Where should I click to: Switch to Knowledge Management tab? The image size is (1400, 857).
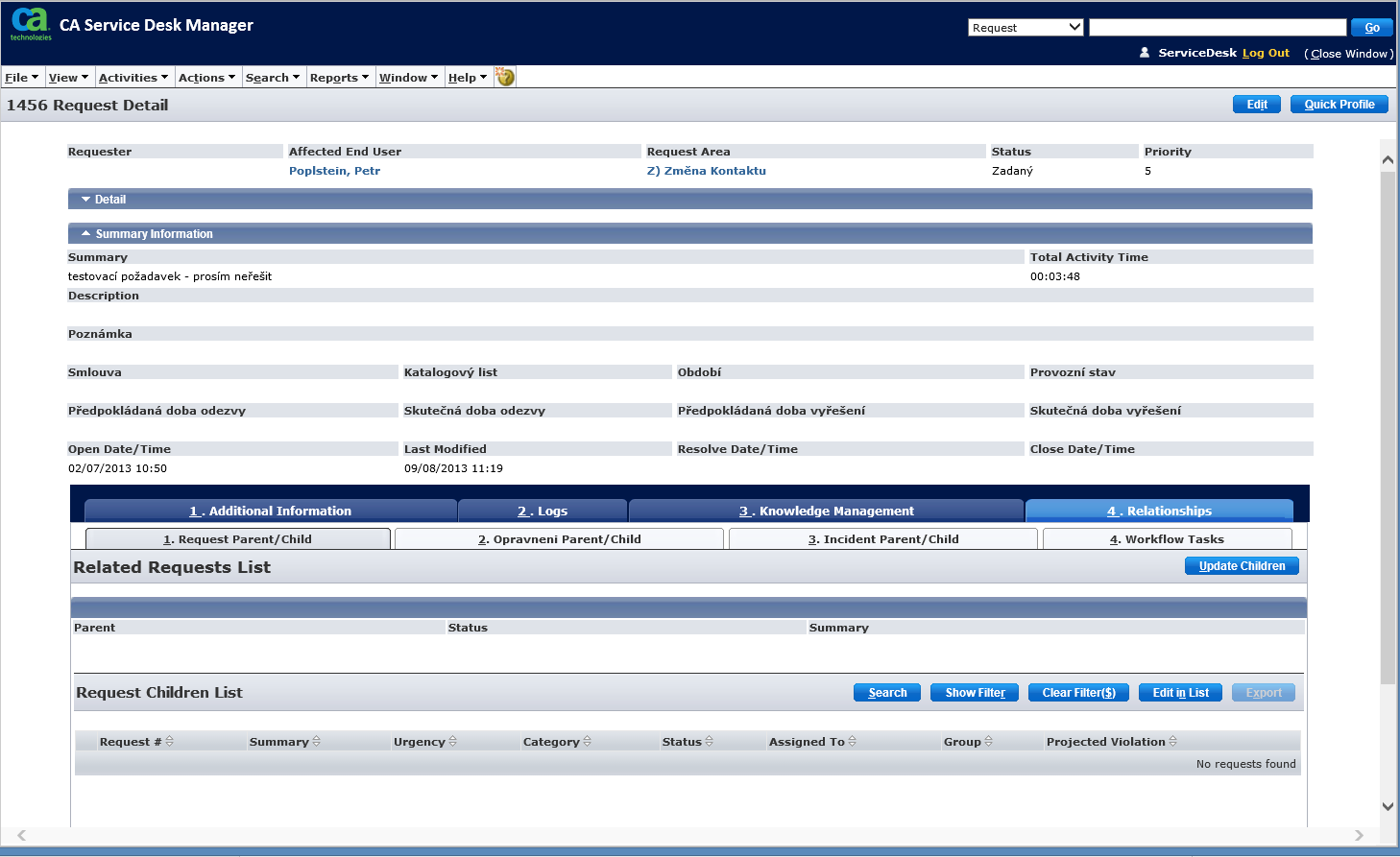point(827,511)
